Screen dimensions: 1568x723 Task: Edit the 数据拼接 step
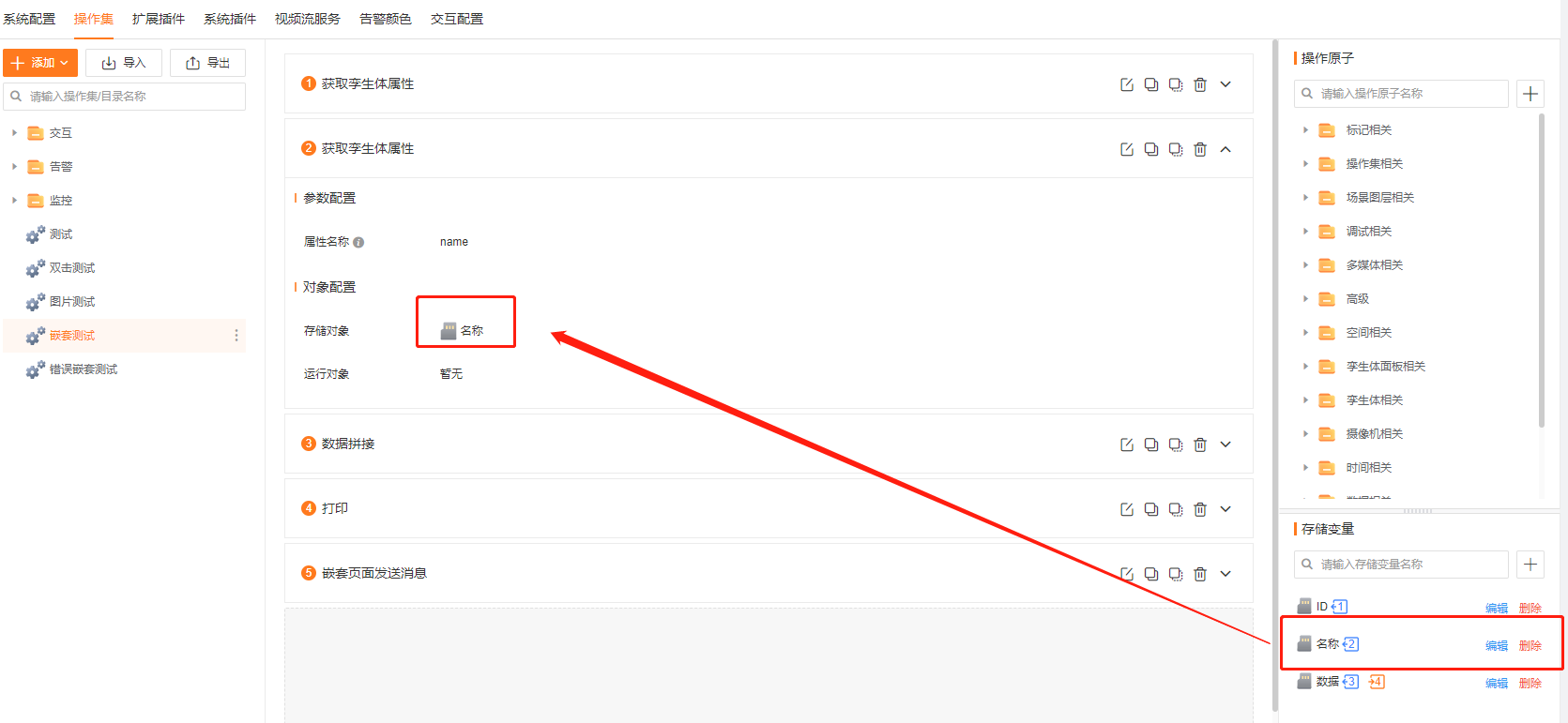tap(1127, 444)
